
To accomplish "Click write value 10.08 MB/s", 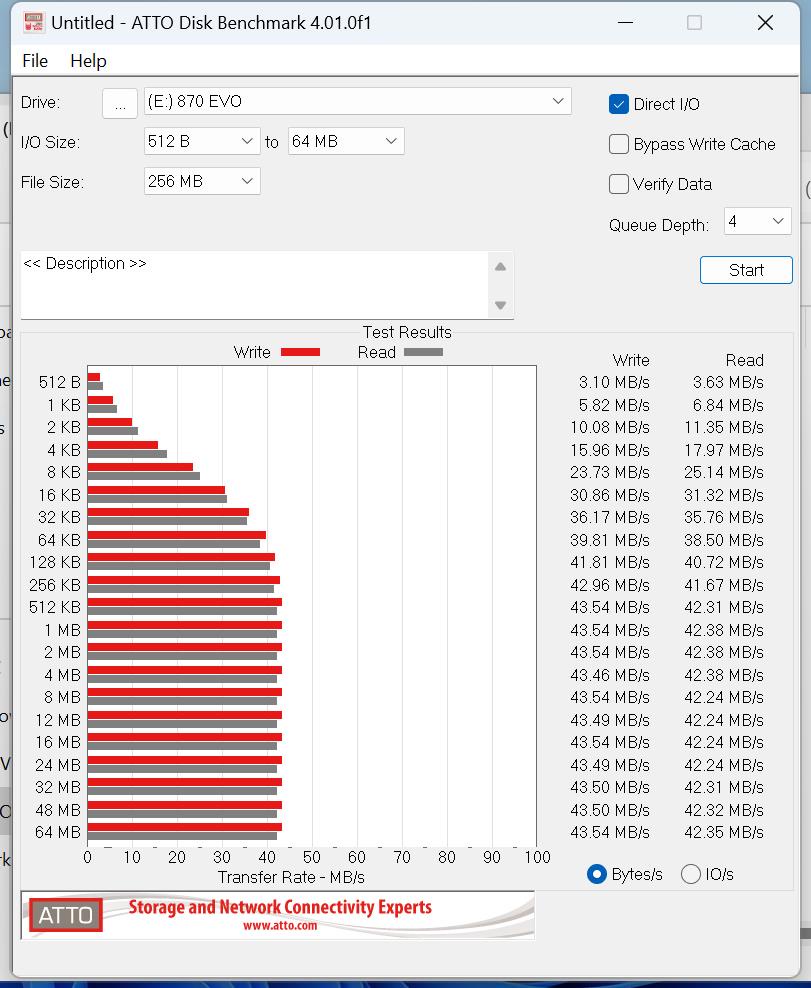I will pos(609,427).
